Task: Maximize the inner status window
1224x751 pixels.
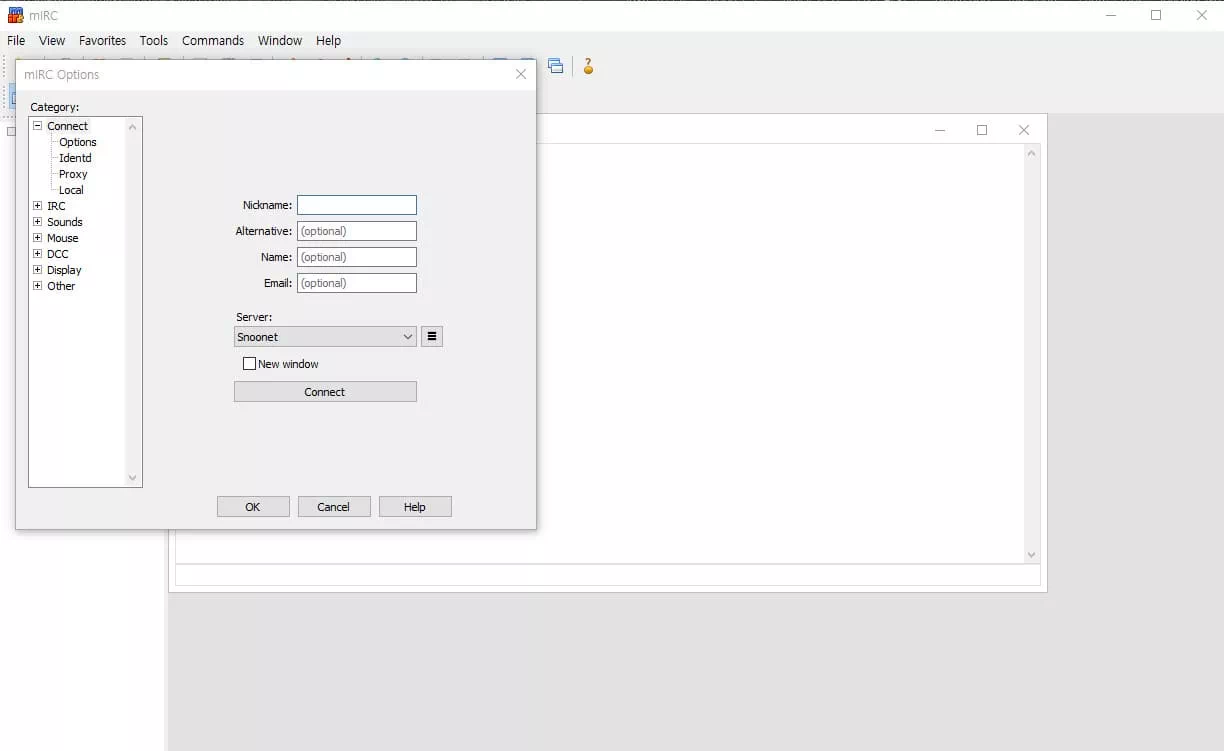Action: pyautogui.click(x=982, y=130)
